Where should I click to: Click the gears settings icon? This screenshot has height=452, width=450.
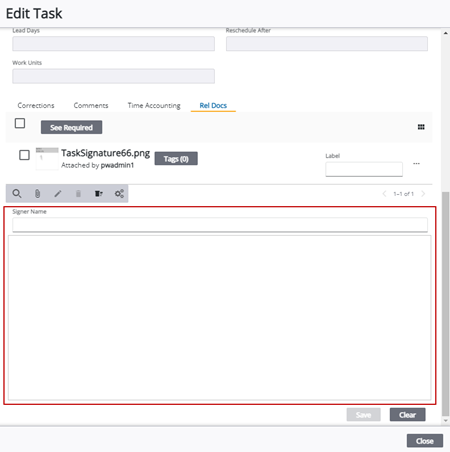[119, 194]
